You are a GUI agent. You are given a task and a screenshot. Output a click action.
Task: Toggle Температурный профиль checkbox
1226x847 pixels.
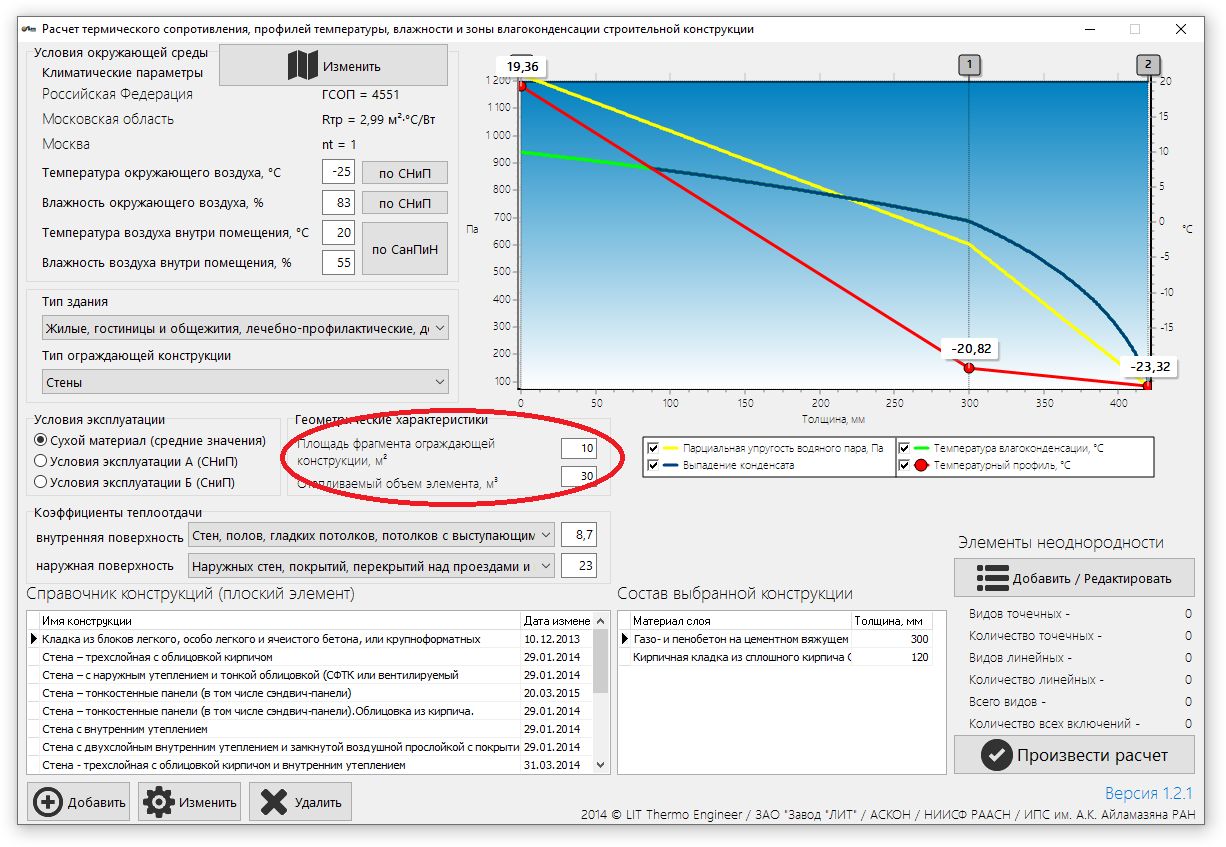click(905, 466)
